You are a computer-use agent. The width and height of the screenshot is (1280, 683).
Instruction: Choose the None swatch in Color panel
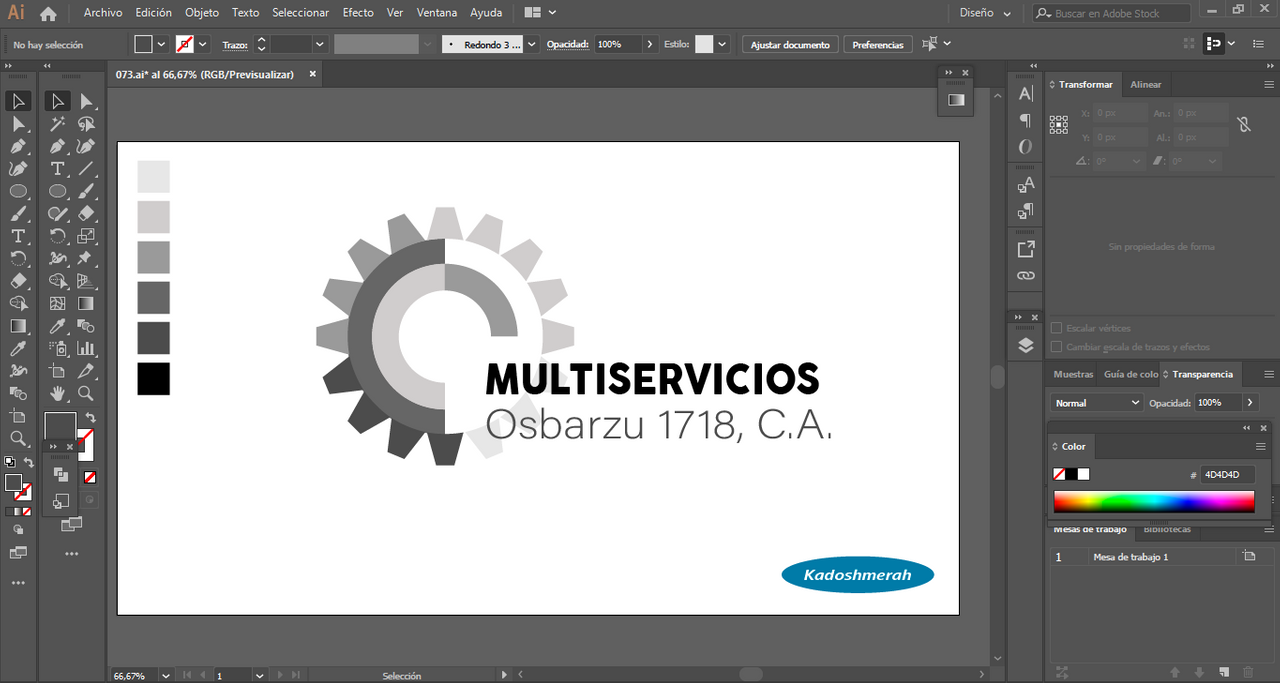[1059, 474]
